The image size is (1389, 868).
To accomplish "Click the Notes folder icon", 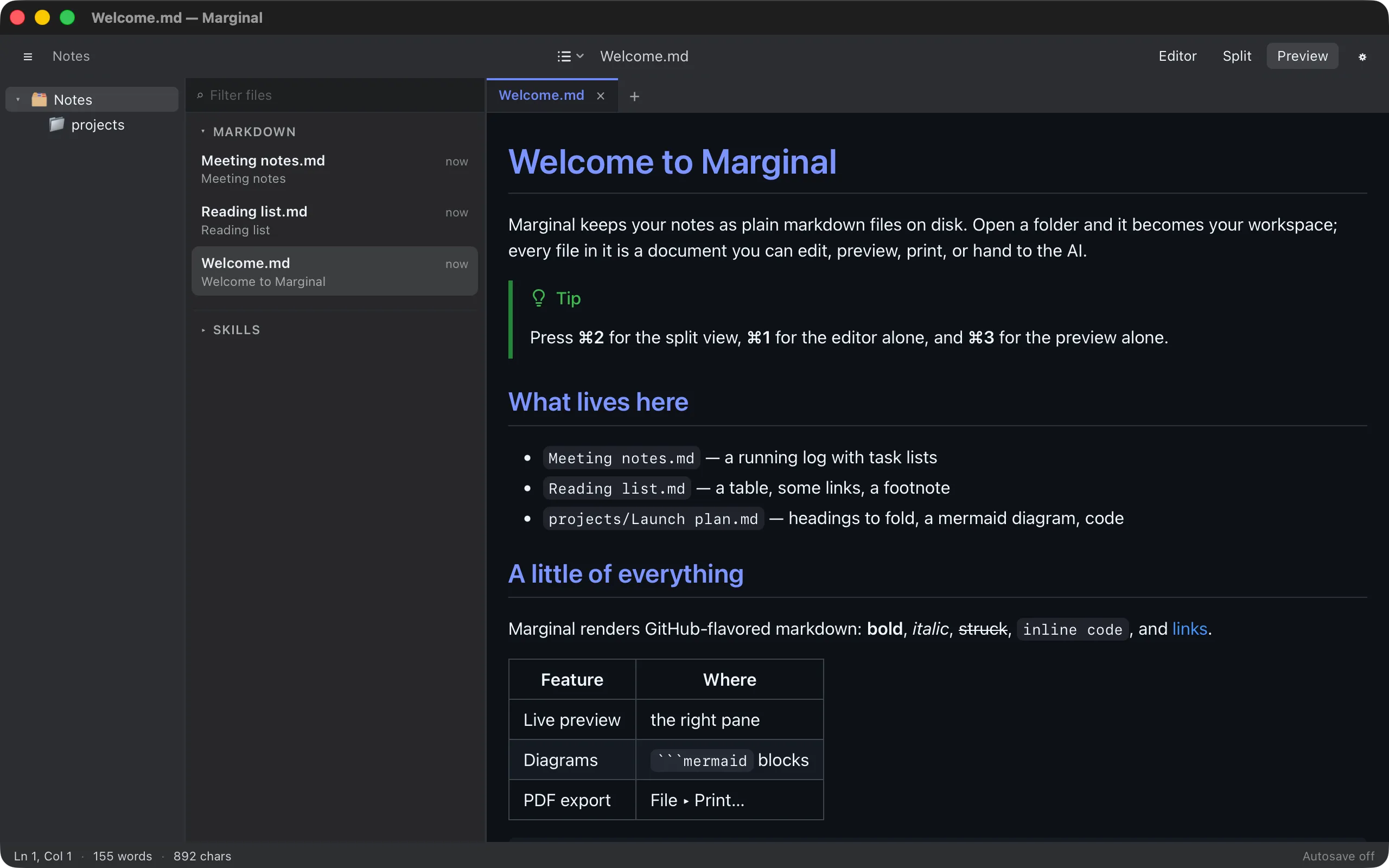I will point(39,99).
